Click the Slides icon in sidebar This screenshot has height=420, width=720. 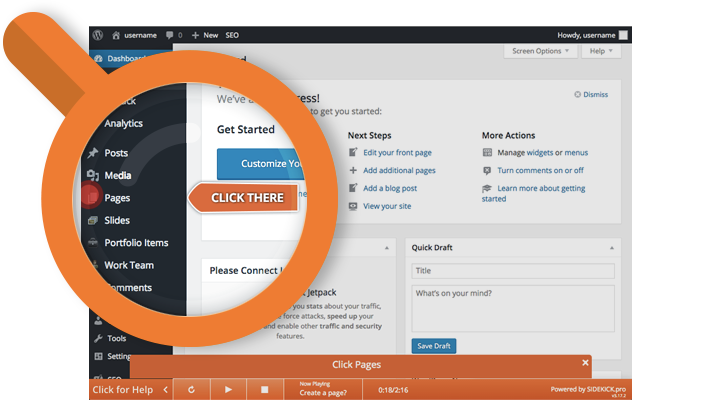92,220
